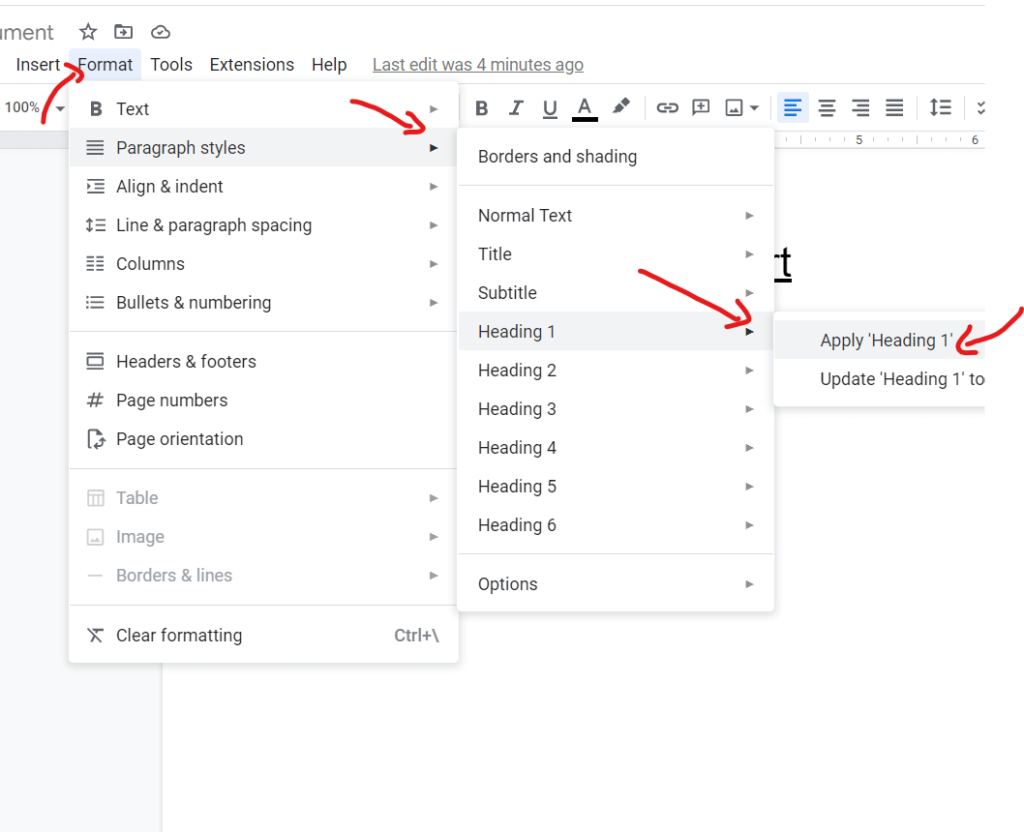Click the cloud document status icon

click(x=160, y=32)
